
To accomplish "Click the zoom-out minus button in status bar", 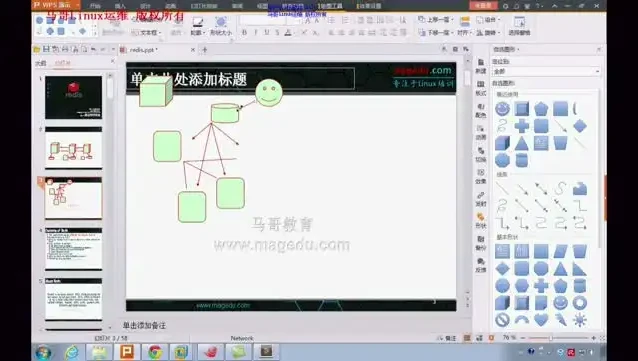I will click(523, 338).
